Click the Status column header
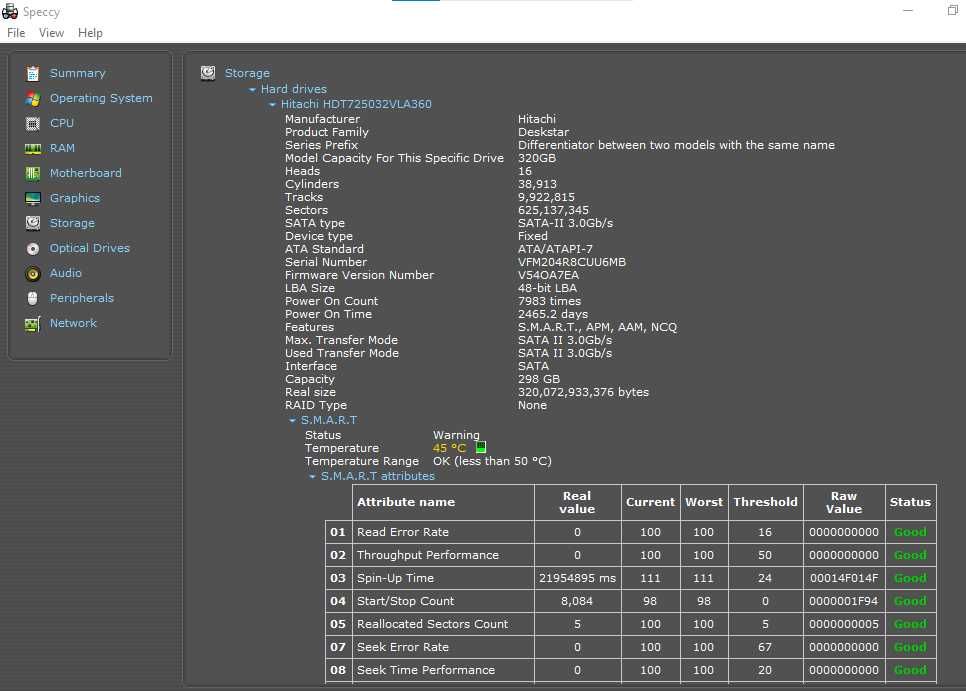966x691 pixels. 911,503
